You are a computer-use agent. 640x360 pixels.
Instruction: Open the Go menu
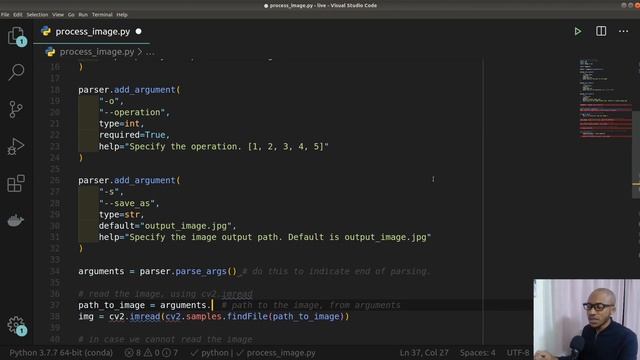(71, 14)
